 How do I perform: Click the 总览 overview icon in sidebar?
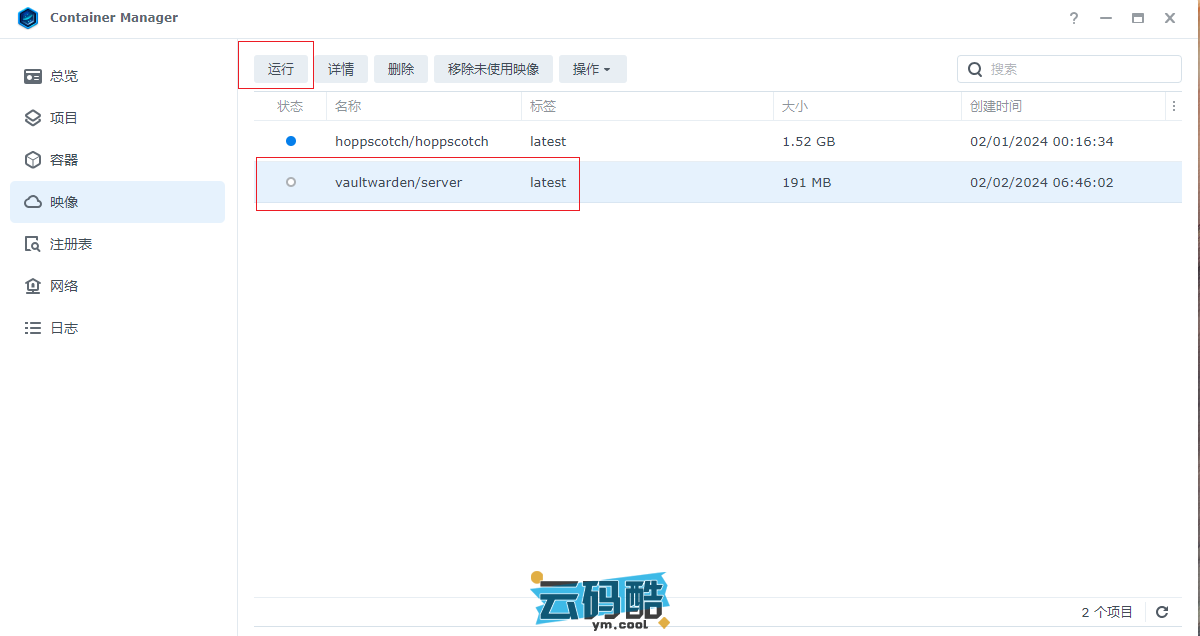pyautogui.click(x=33, y=76)
